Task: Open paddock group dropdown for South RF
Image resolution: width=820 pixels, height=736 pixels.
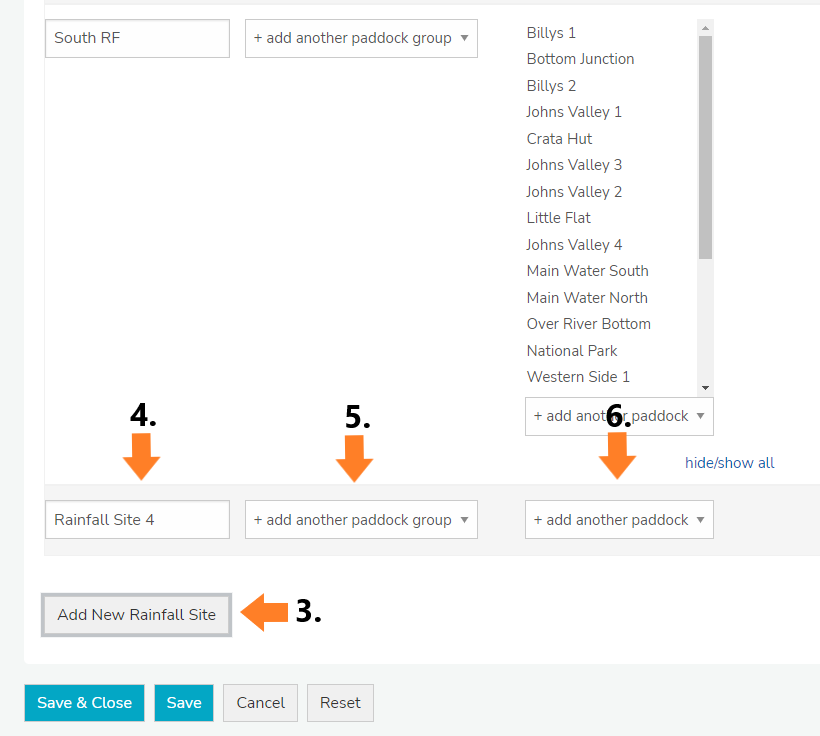Action: tap(361, 38)
